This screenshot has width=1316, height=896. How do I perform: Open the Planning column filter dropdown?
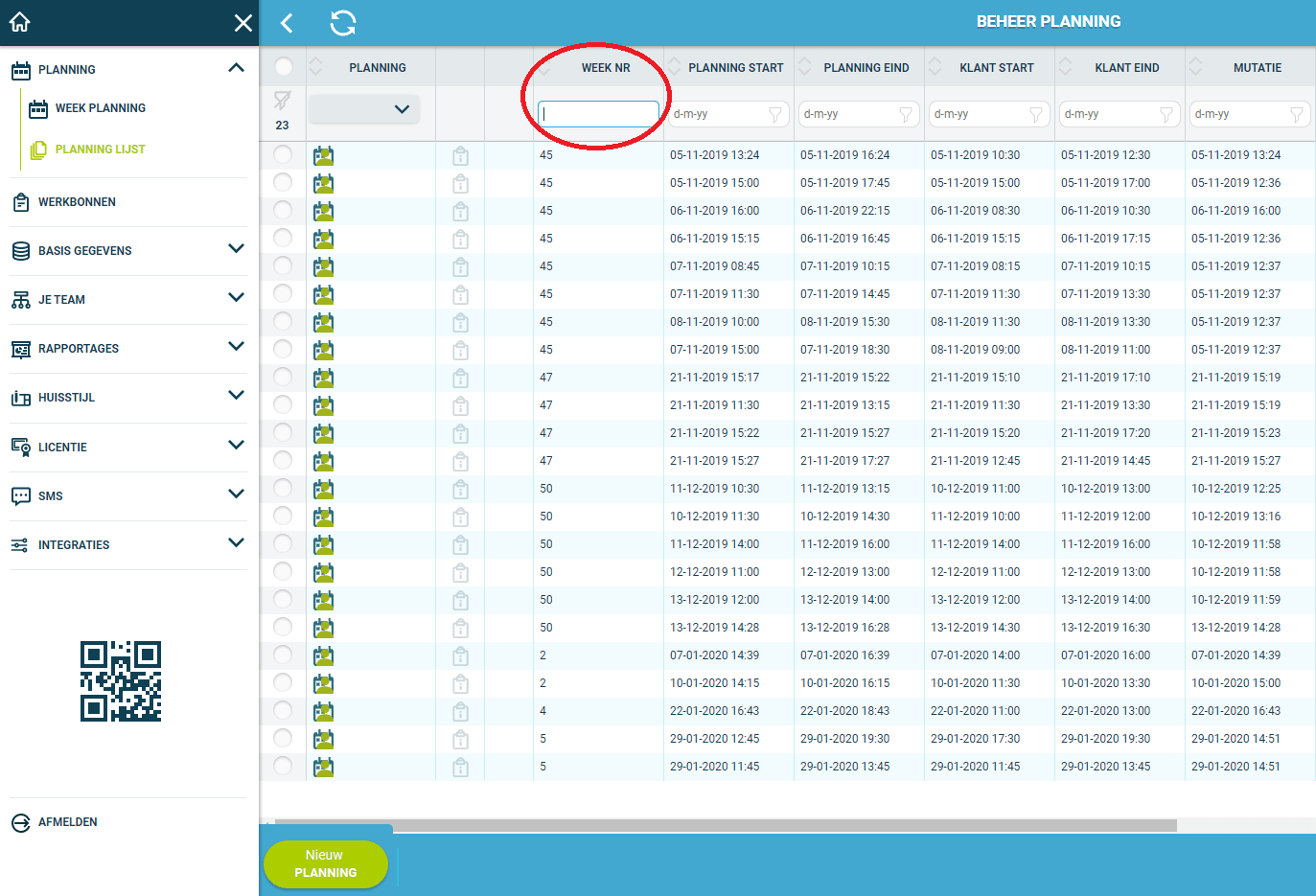[363, 109]
